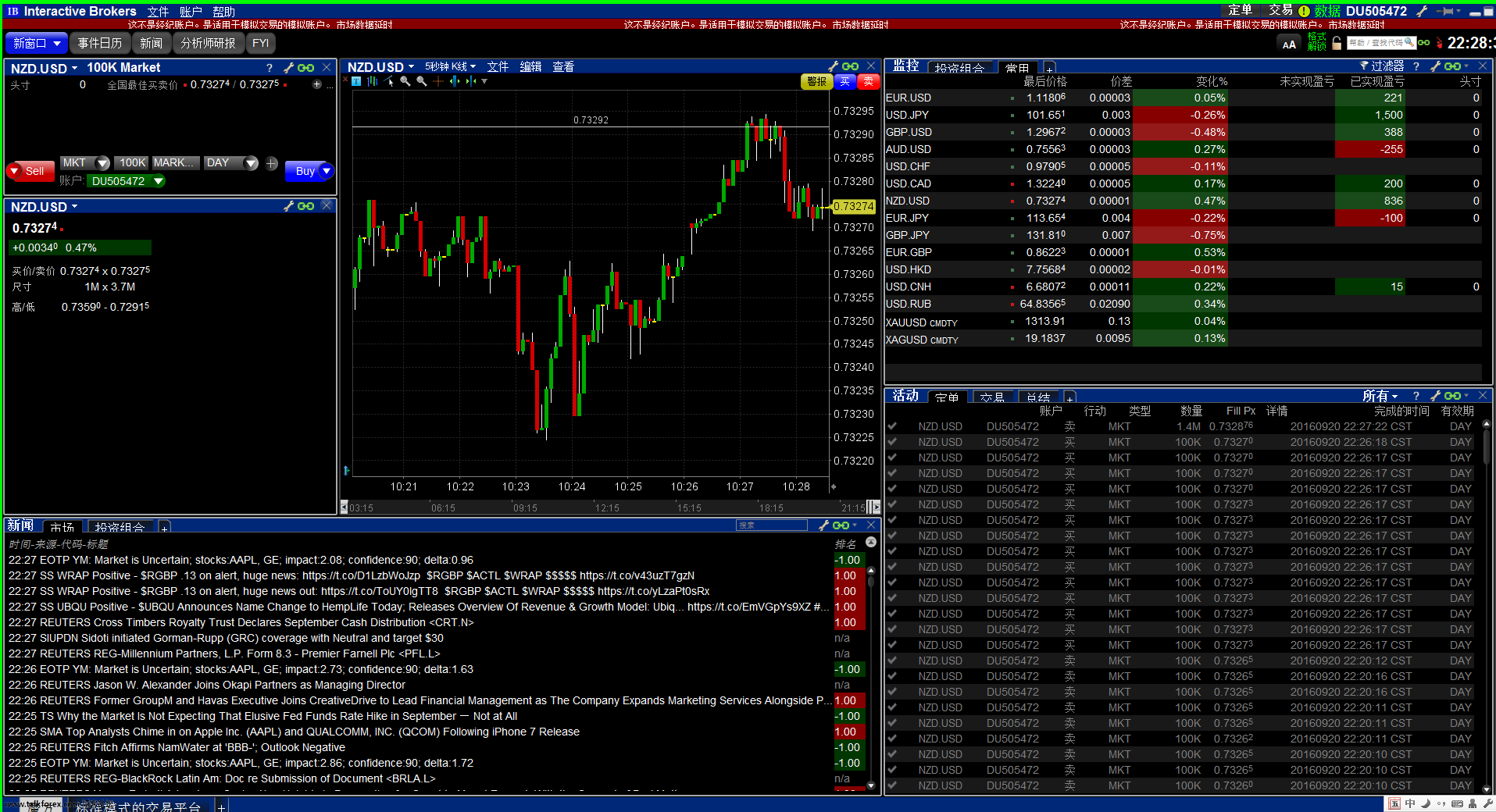
Task: Open the New Window dropdown button
Action: point(36,44)
